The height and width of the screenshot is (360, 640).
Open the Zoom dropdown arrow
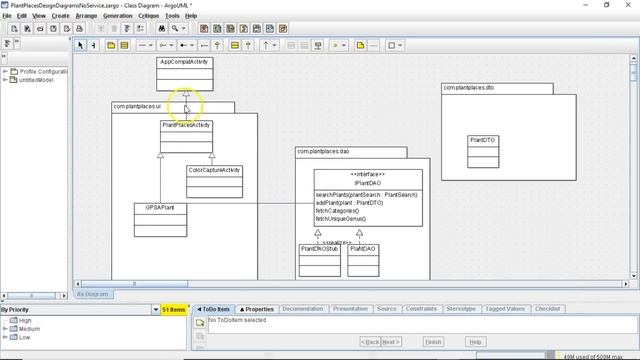(184, 29)
